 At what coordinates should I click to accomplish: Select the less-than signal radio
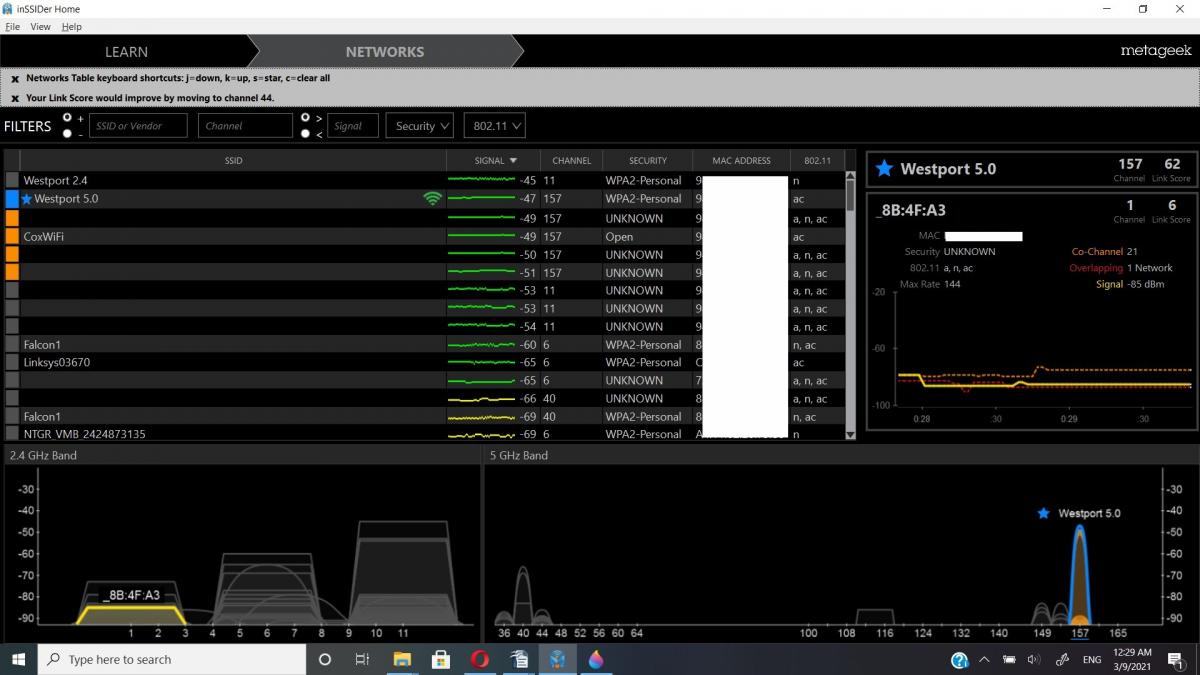pyautogui.click(x=305, y=133)
